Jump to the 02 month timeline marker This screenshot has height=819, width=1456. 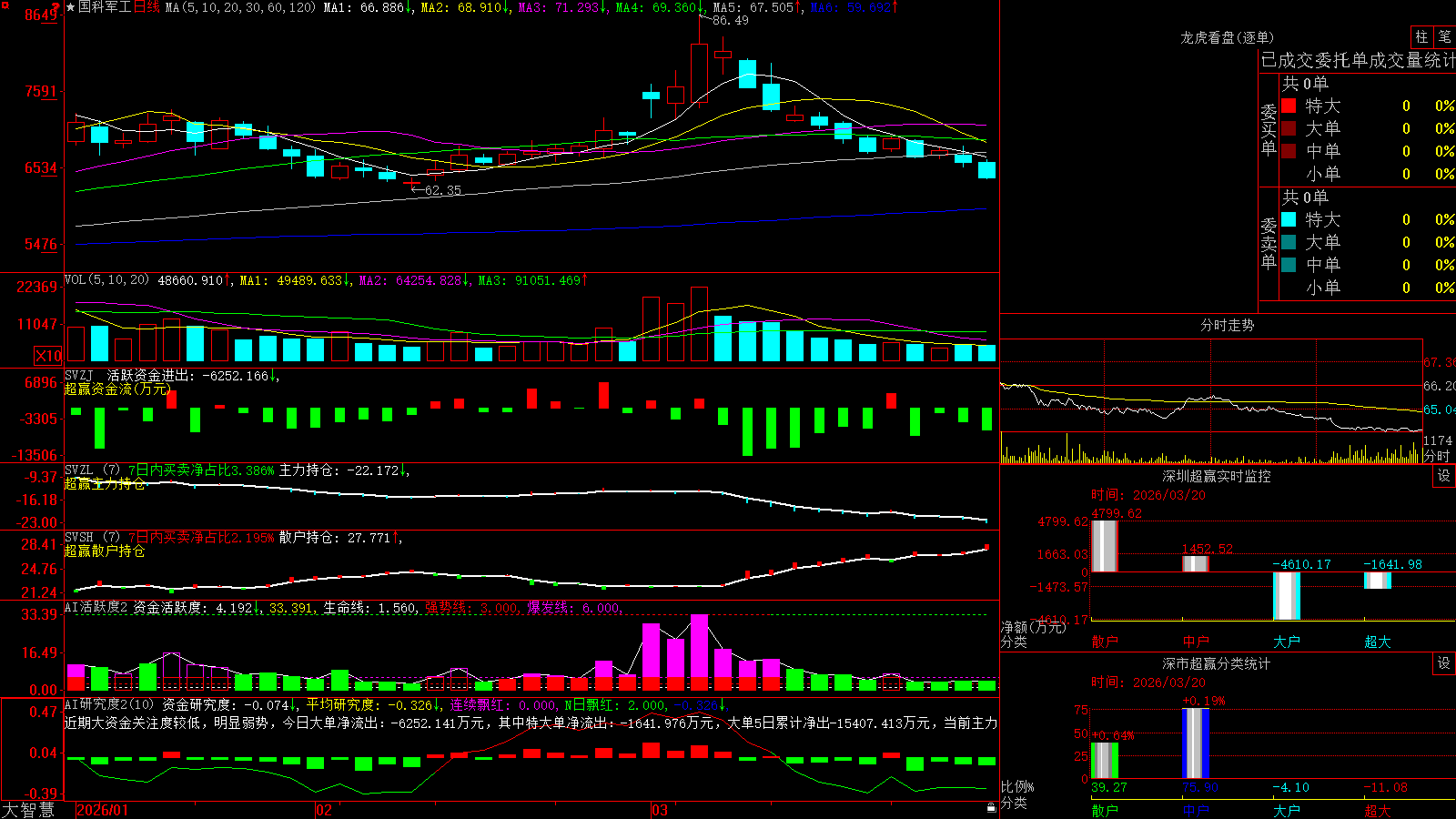324,810
